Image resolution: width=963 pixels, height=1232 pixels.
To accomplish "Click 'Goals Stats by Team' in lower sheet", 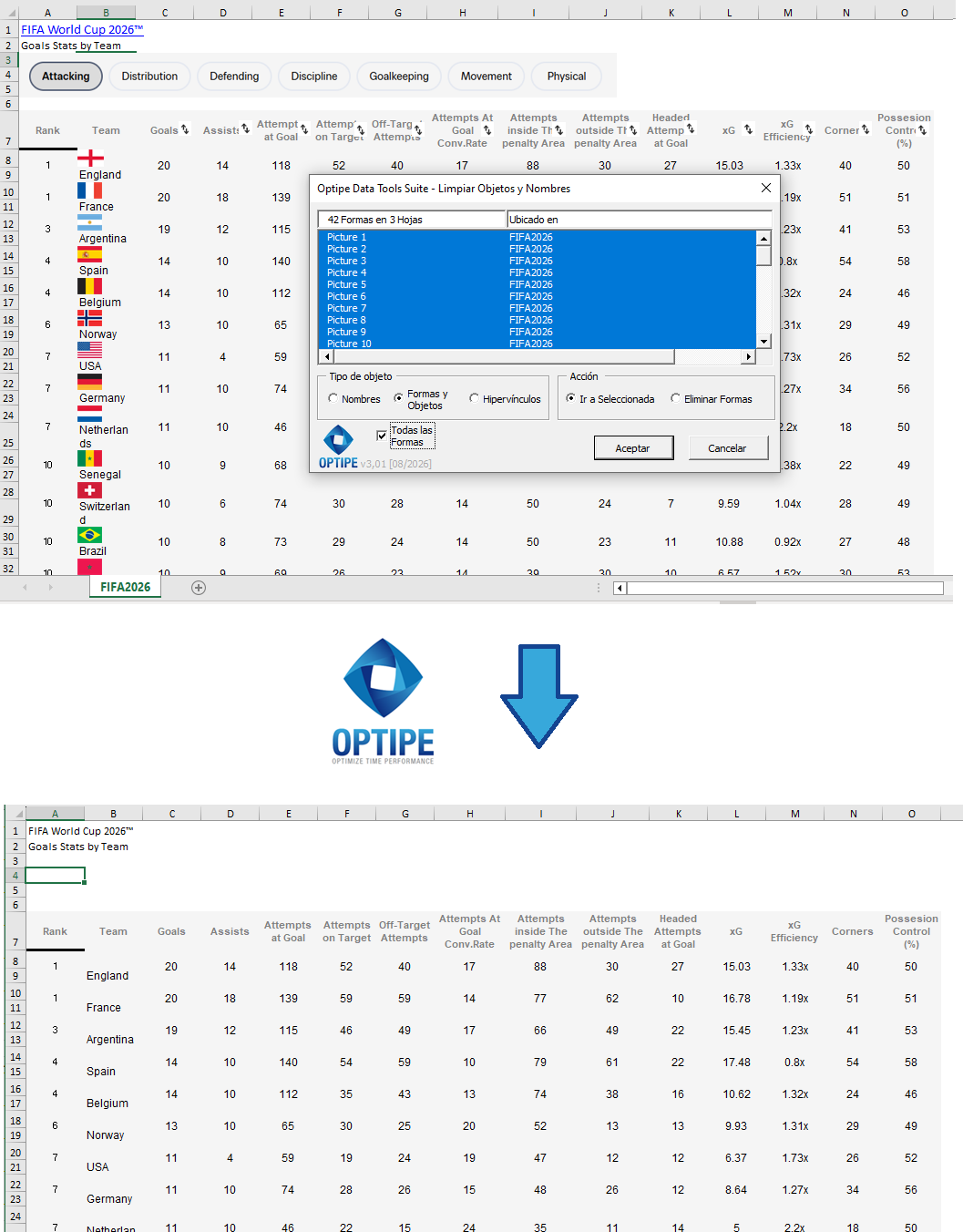I will click(x=78, y=847).
